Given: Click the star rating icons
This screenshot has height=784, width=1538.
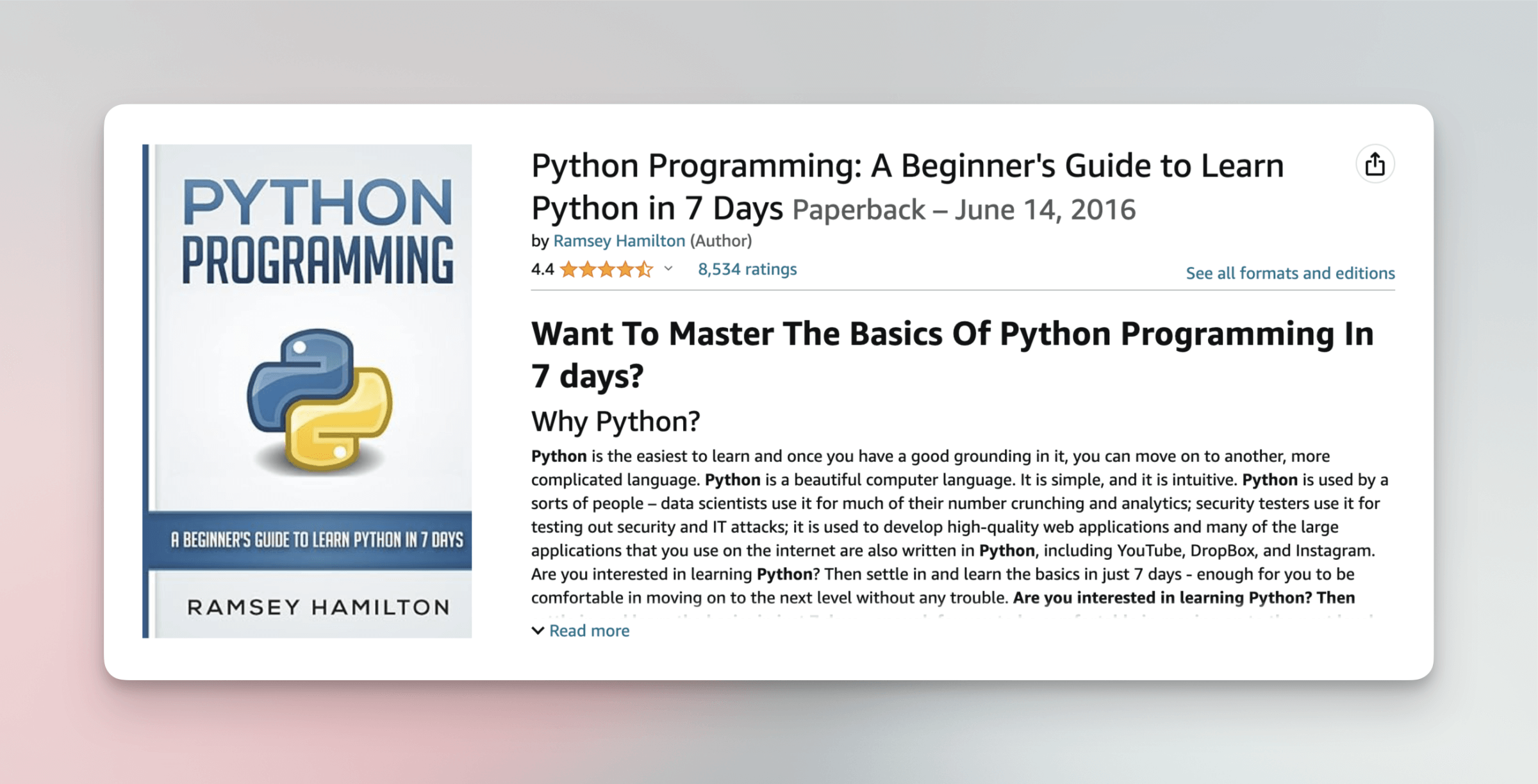Looking at the screenshot, I should (x=606, y=270).
